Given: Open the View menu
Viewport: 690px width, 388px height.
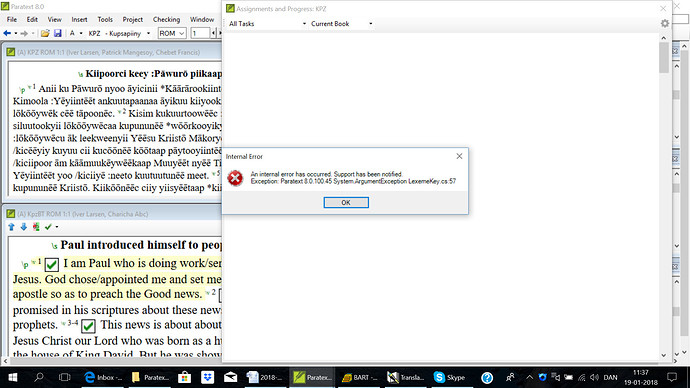Looking at the screenshot, I should [x=55, y=19].
